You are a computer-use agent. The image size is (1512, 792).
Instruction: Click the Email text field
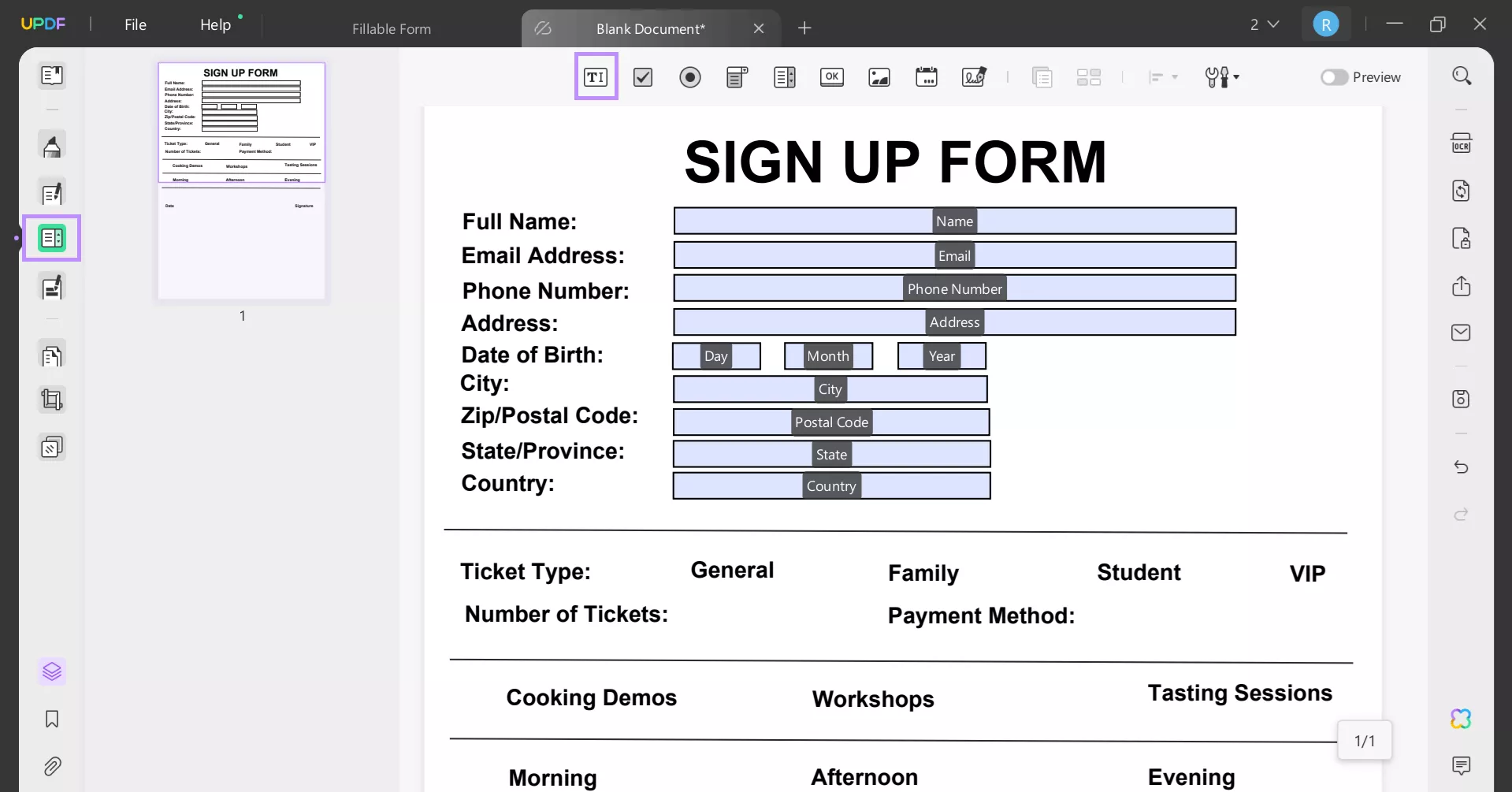coord(955,255)
